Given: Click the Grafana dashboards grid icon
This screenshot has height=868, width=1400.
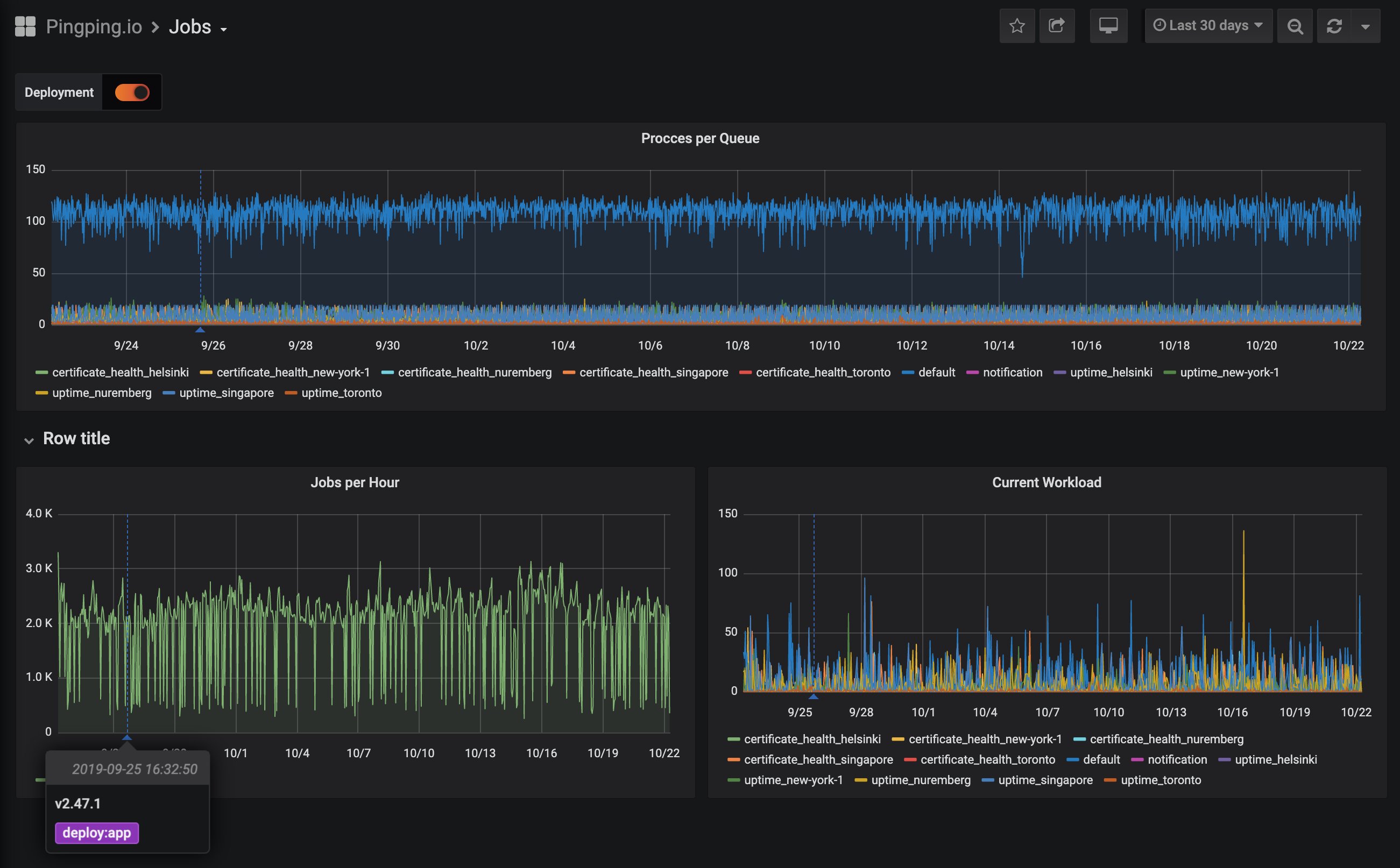Looking at the screenshot, I should click(x=25, y=26).
